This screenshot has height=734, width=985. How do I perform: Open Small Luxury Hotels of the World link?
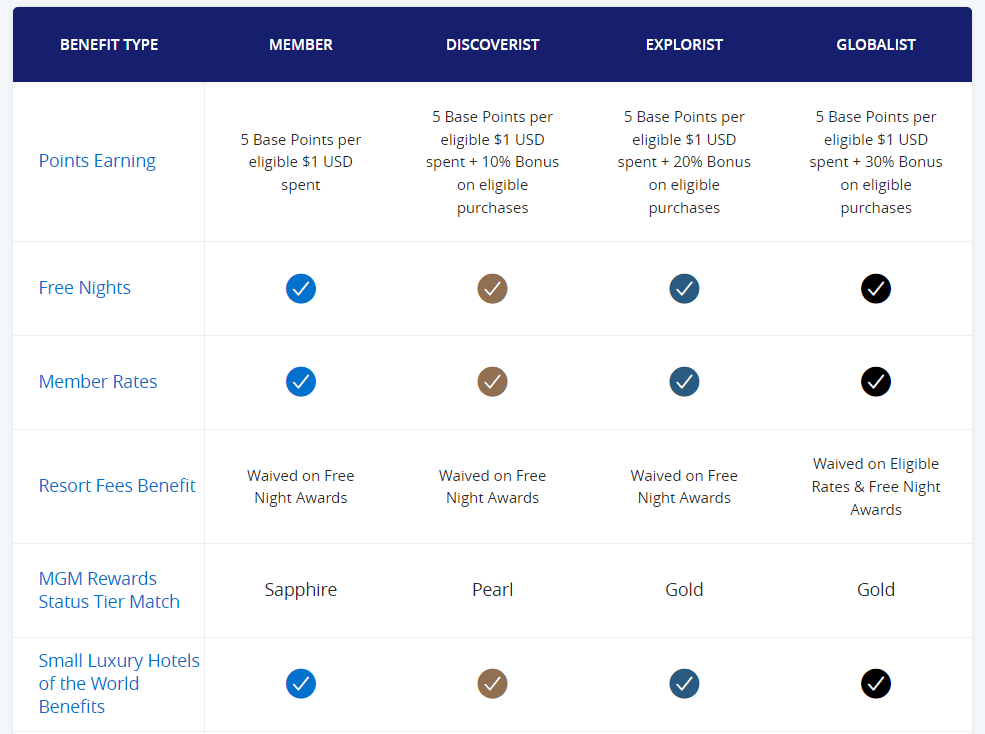pyautogui.click(x=118, y=684)
